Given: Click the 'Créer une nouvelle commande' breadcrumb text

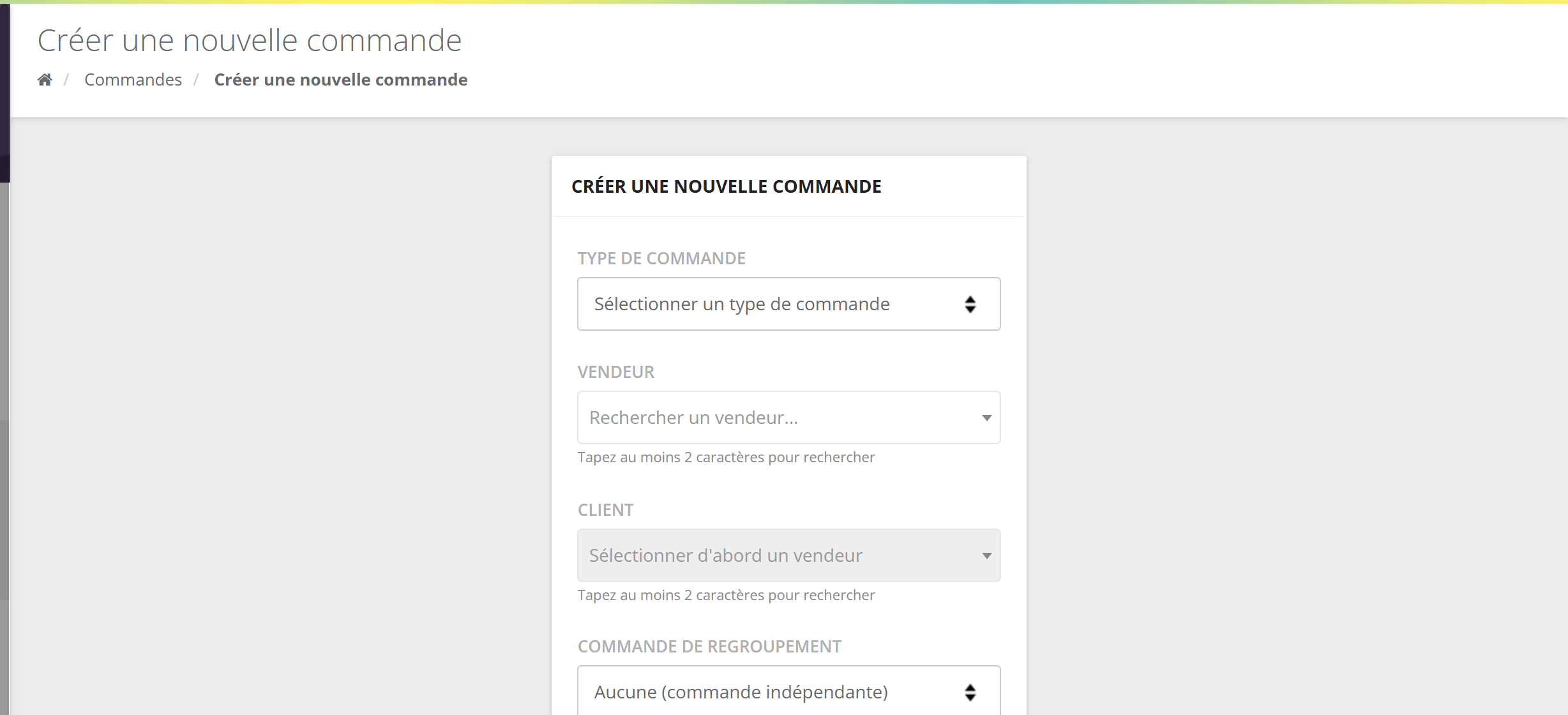Looking at the screenshot, I should [x=341, y=80].
